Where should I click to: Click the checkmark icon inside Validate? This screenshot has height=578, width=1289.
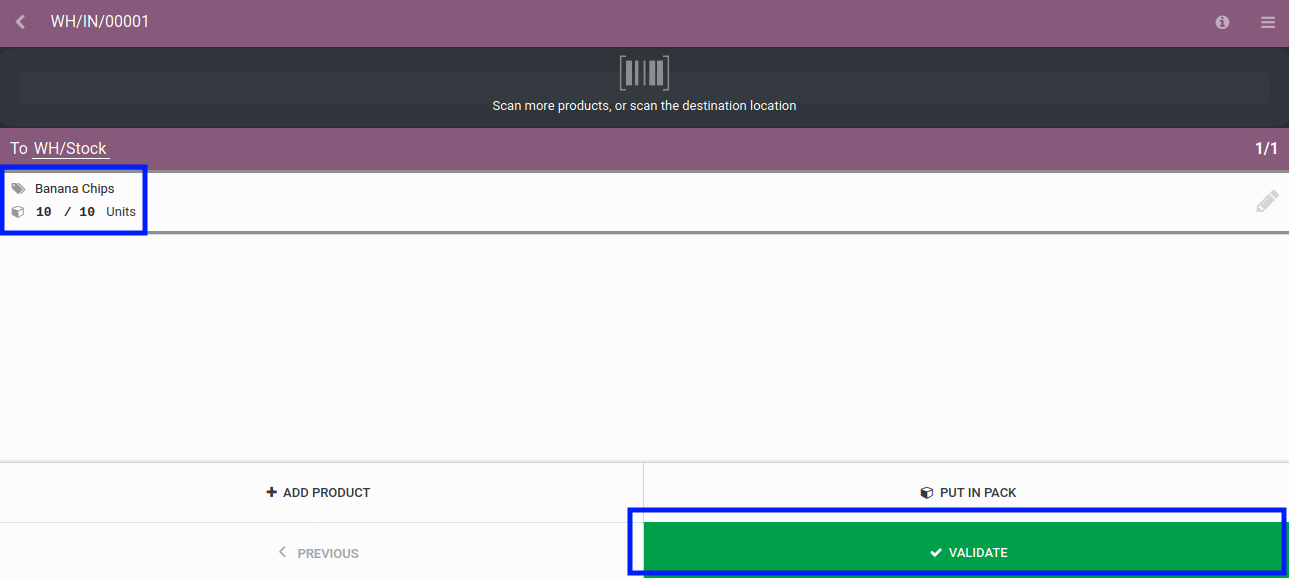point(935,551)
